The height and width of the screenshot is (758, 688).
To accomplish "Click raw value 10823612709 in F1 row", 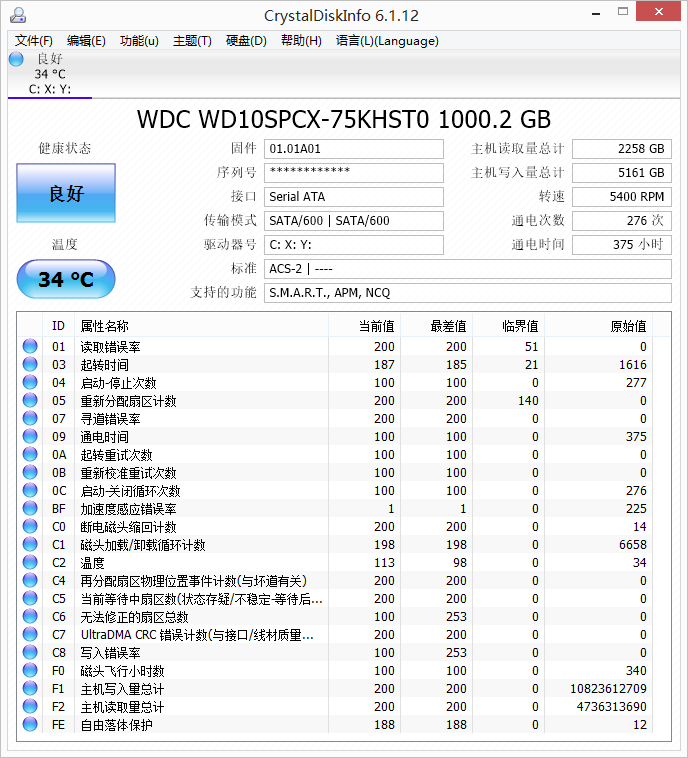I will pos(608,688).
